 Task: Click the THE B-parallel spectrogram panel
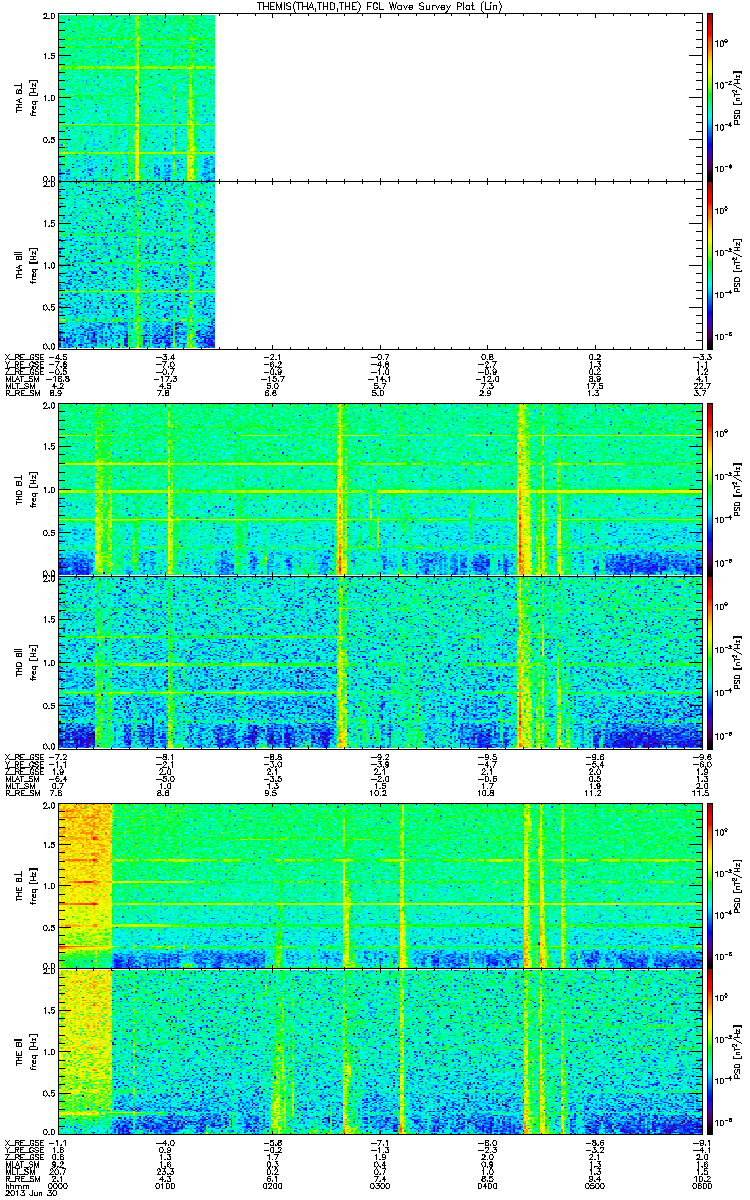coord(379,1050)
